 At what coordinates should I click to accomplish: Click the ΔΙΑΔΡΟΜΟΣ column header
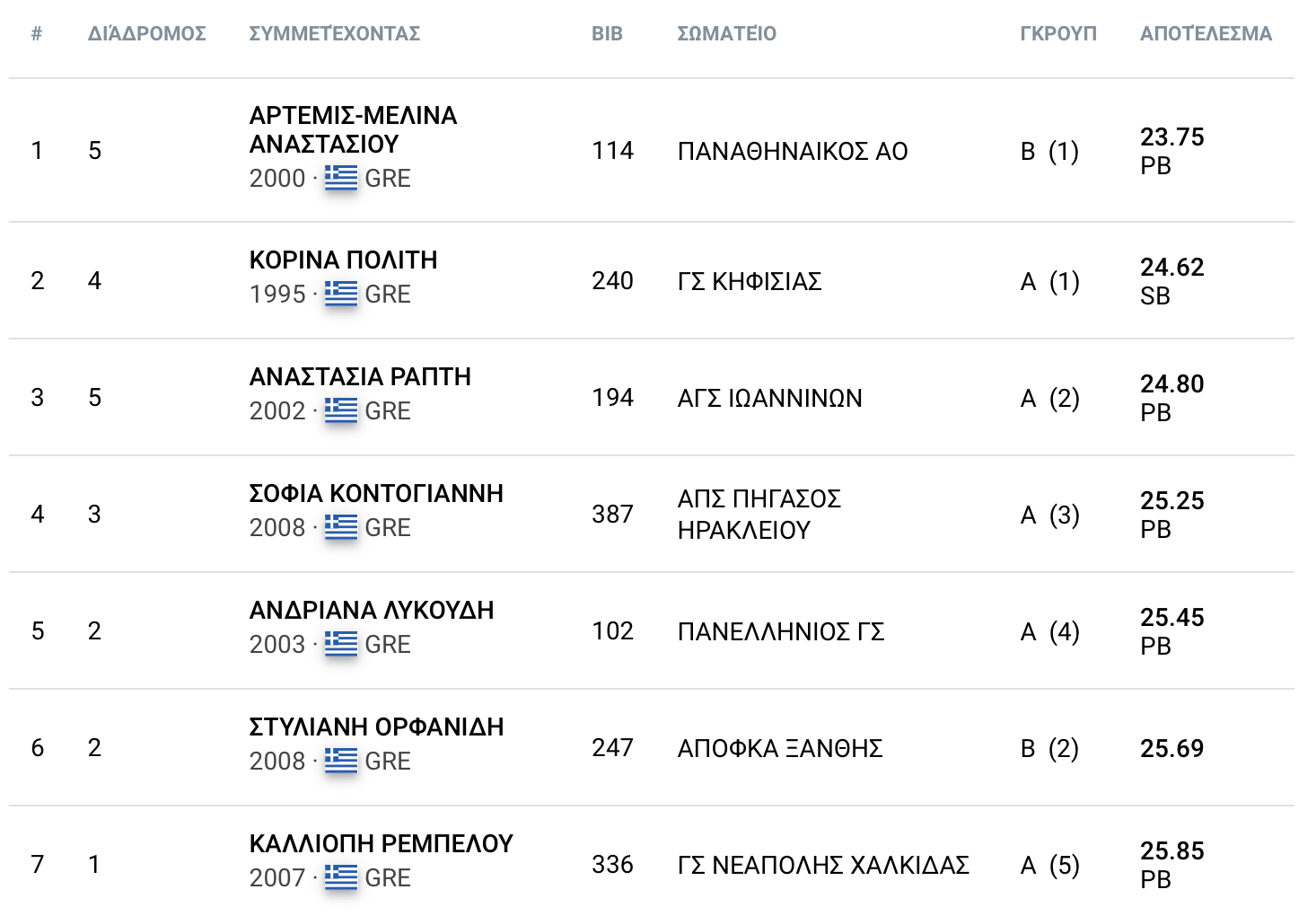pyautogui.click(x=147, y=34)
